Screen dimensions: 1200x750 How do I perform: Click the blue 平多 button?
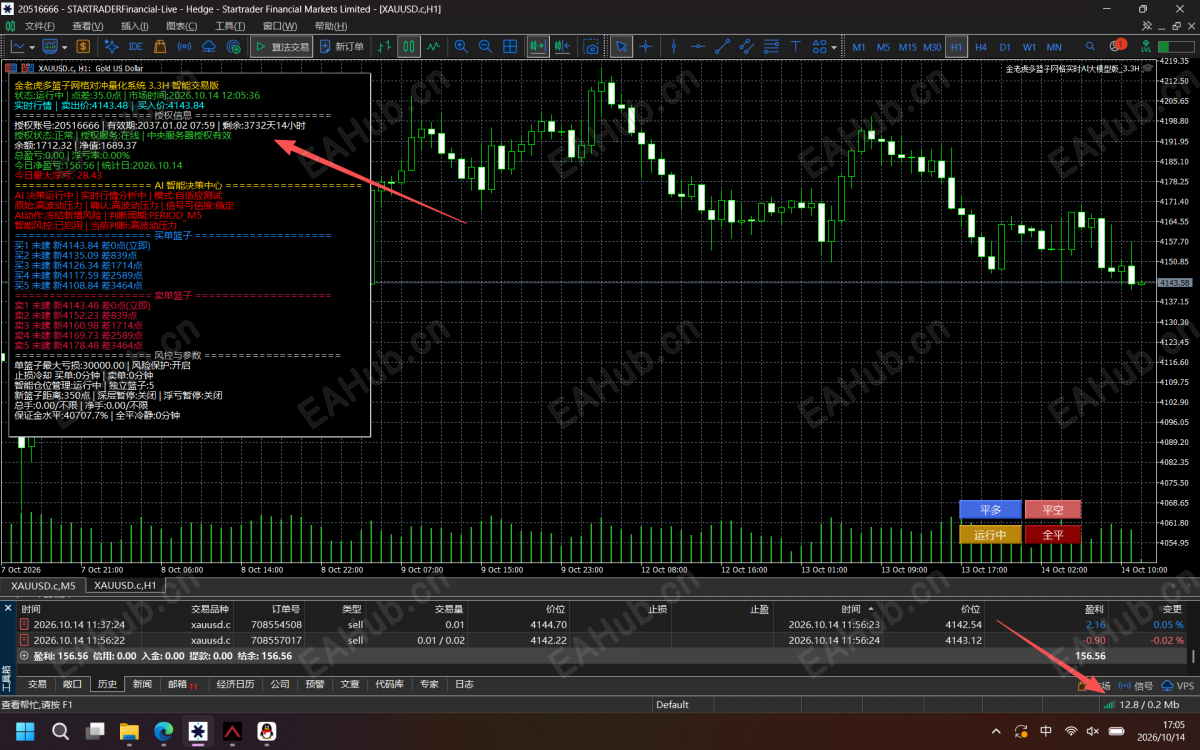(990, 510)
